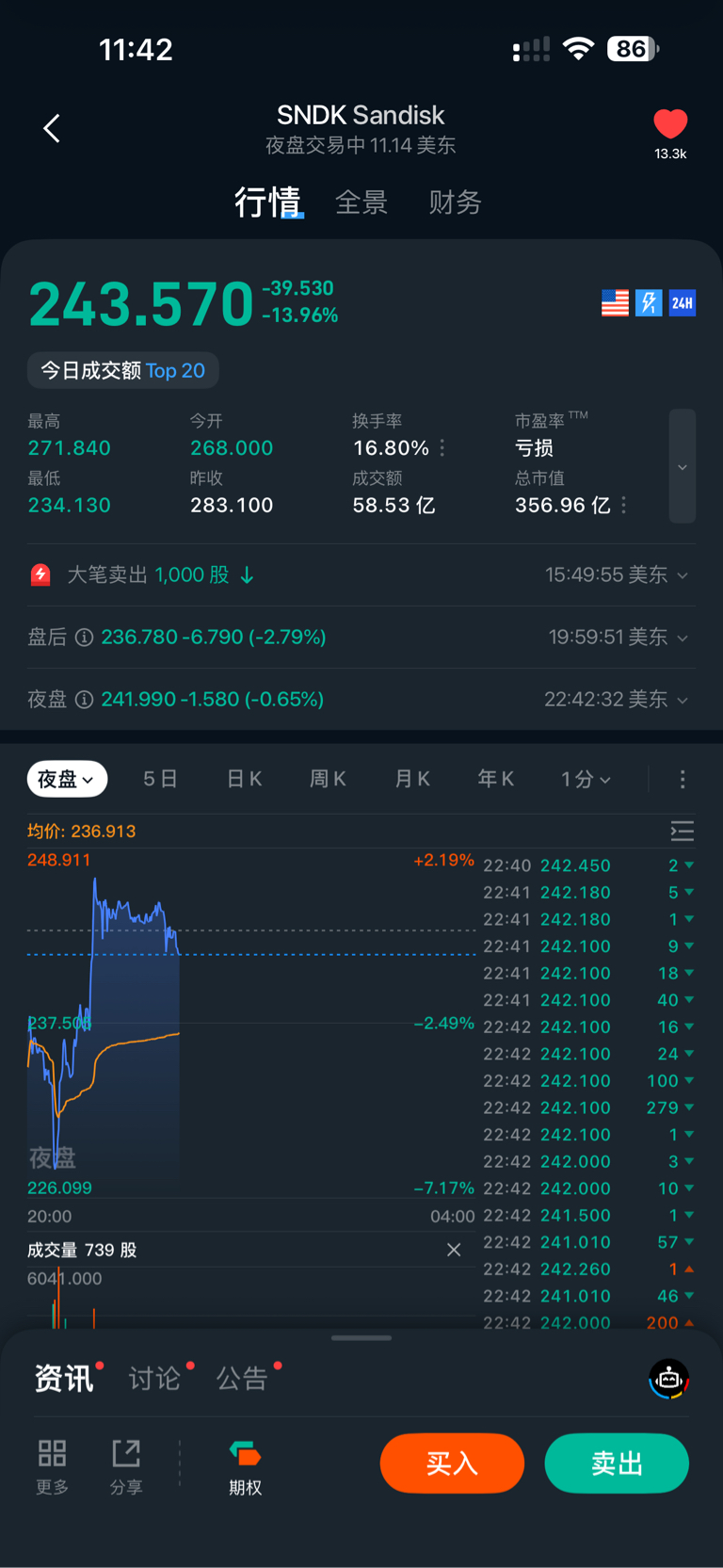Open the 行情 tab
This screenshot has width=723, height=1568.
268,202
